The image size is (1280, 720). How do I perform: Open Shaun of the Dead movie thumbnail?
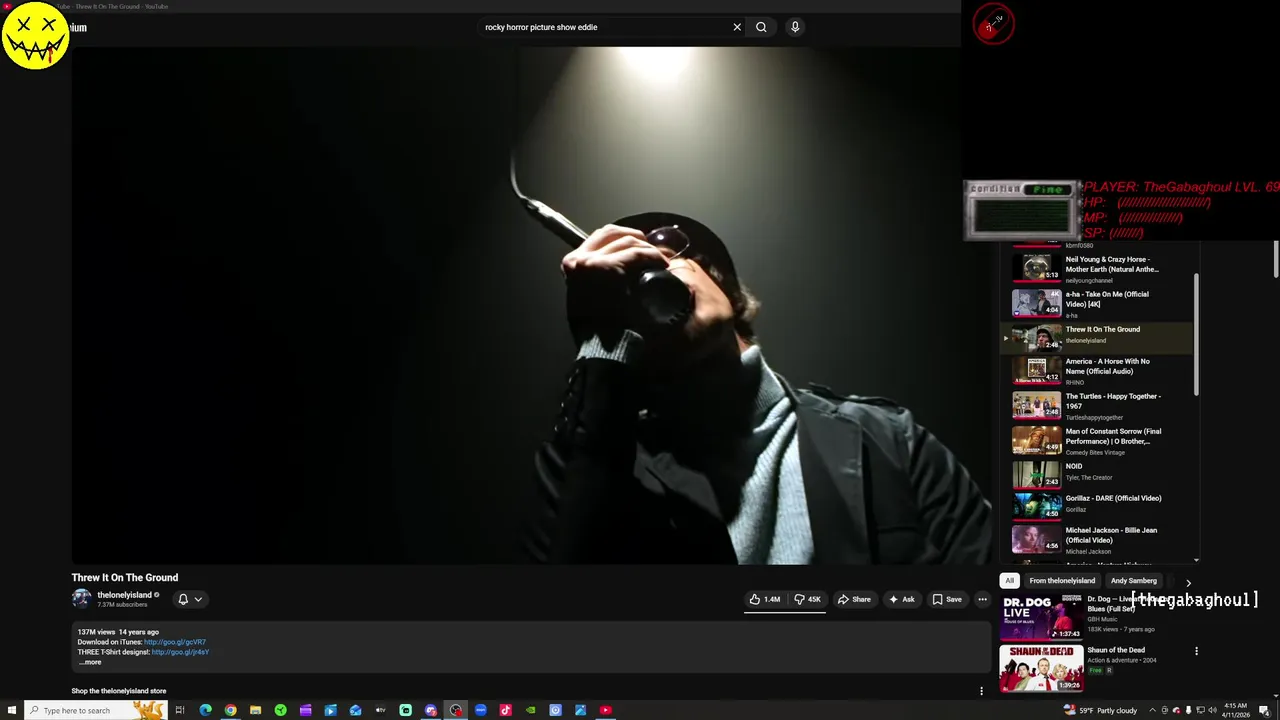click(1041, 668)
